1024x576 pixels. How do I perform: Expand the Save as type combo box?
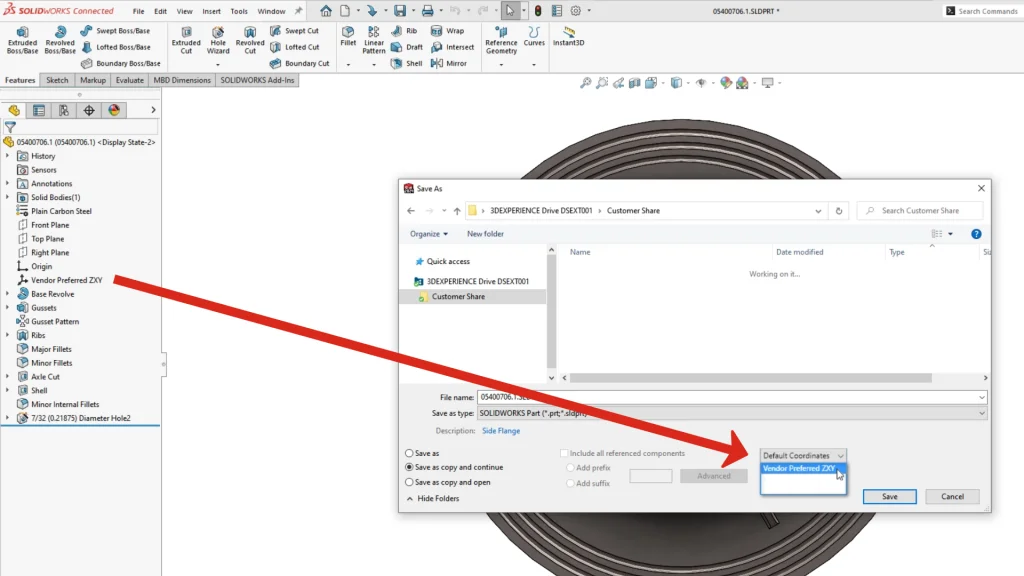(x=732, y=413)
